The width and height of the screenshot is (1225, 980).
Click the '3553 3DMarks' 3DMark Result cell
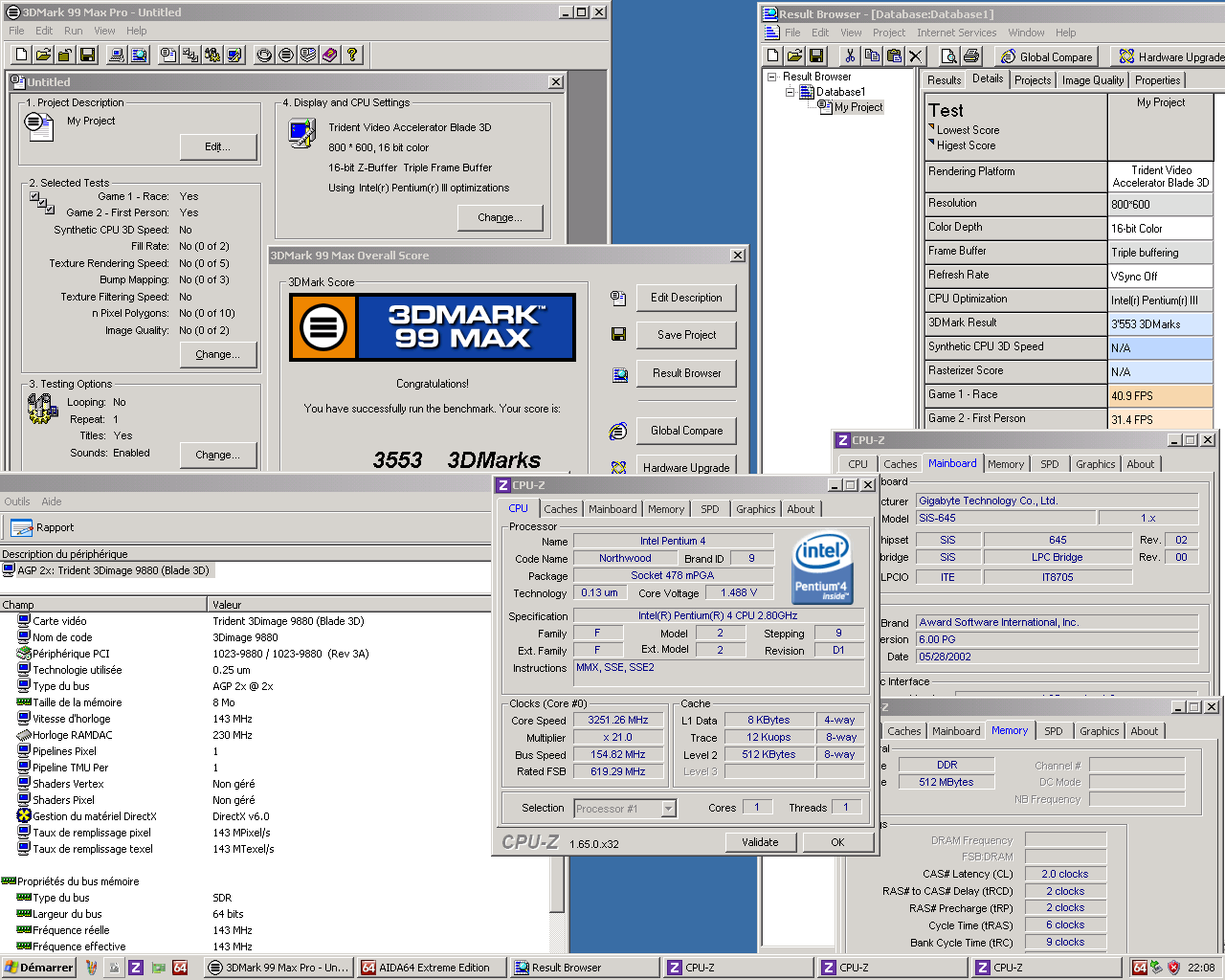coord(1161,323)
